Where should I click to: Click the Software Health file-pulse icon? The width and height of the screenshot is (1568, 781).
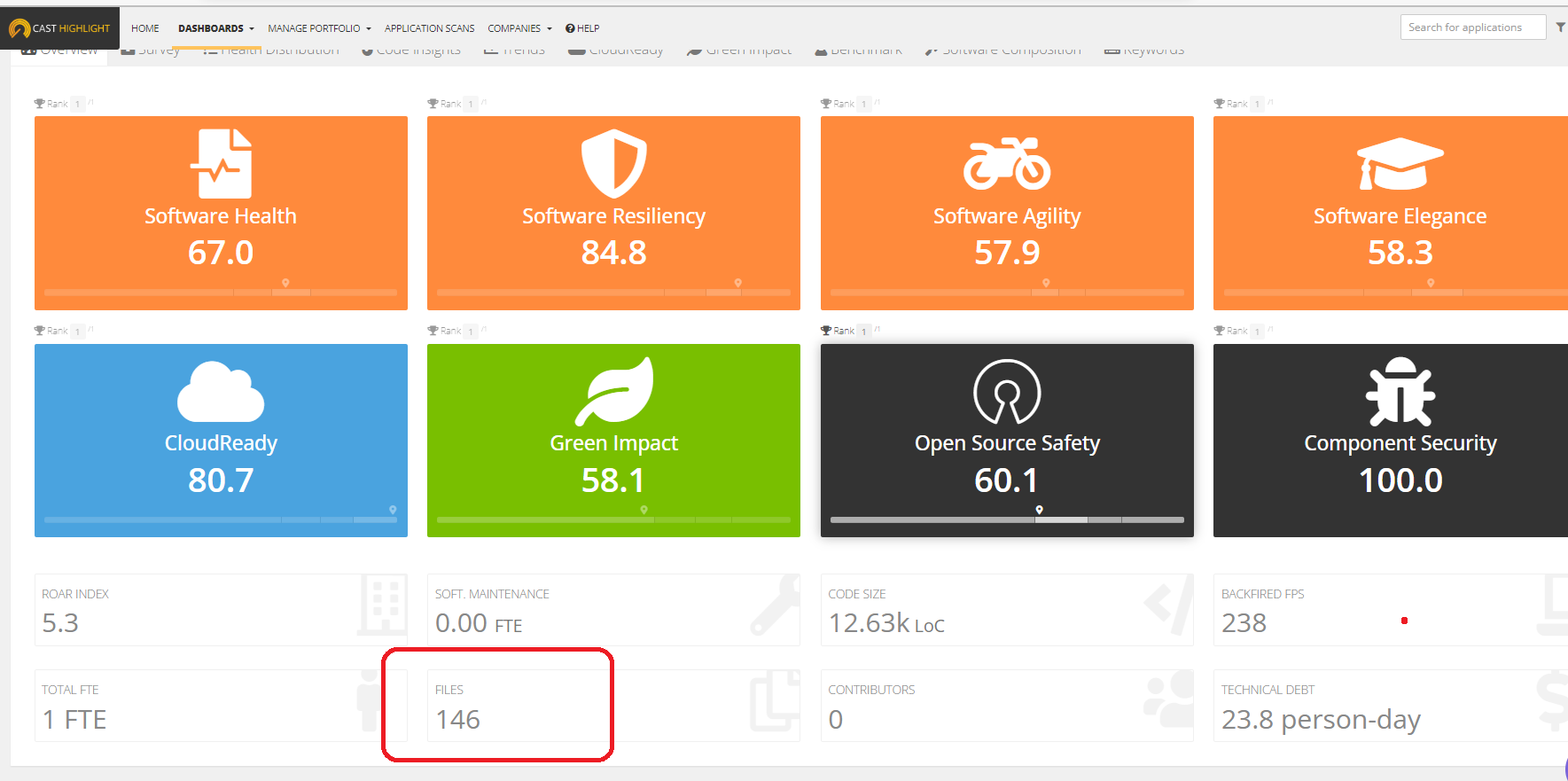pyautogui.click(x=221, y=164)
